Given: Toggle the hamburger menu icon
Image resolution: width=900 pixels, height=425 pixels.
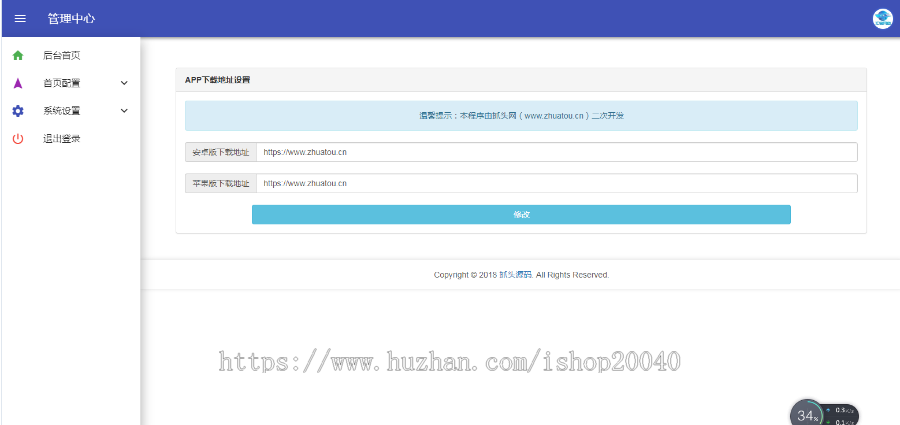Looking at the screenshot, I should tap(20, 18).
